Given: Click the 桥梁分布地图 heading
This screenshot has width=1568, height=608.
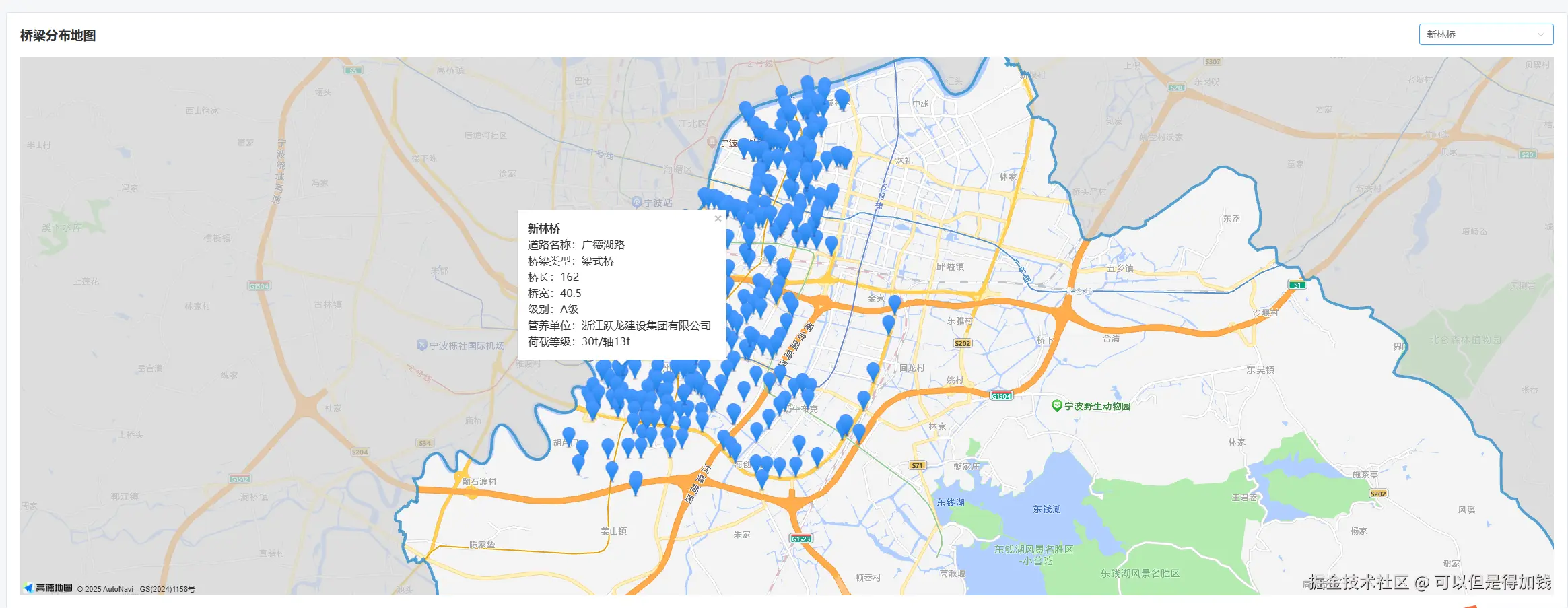Looking at the screenshot, I should pos(58,35).
